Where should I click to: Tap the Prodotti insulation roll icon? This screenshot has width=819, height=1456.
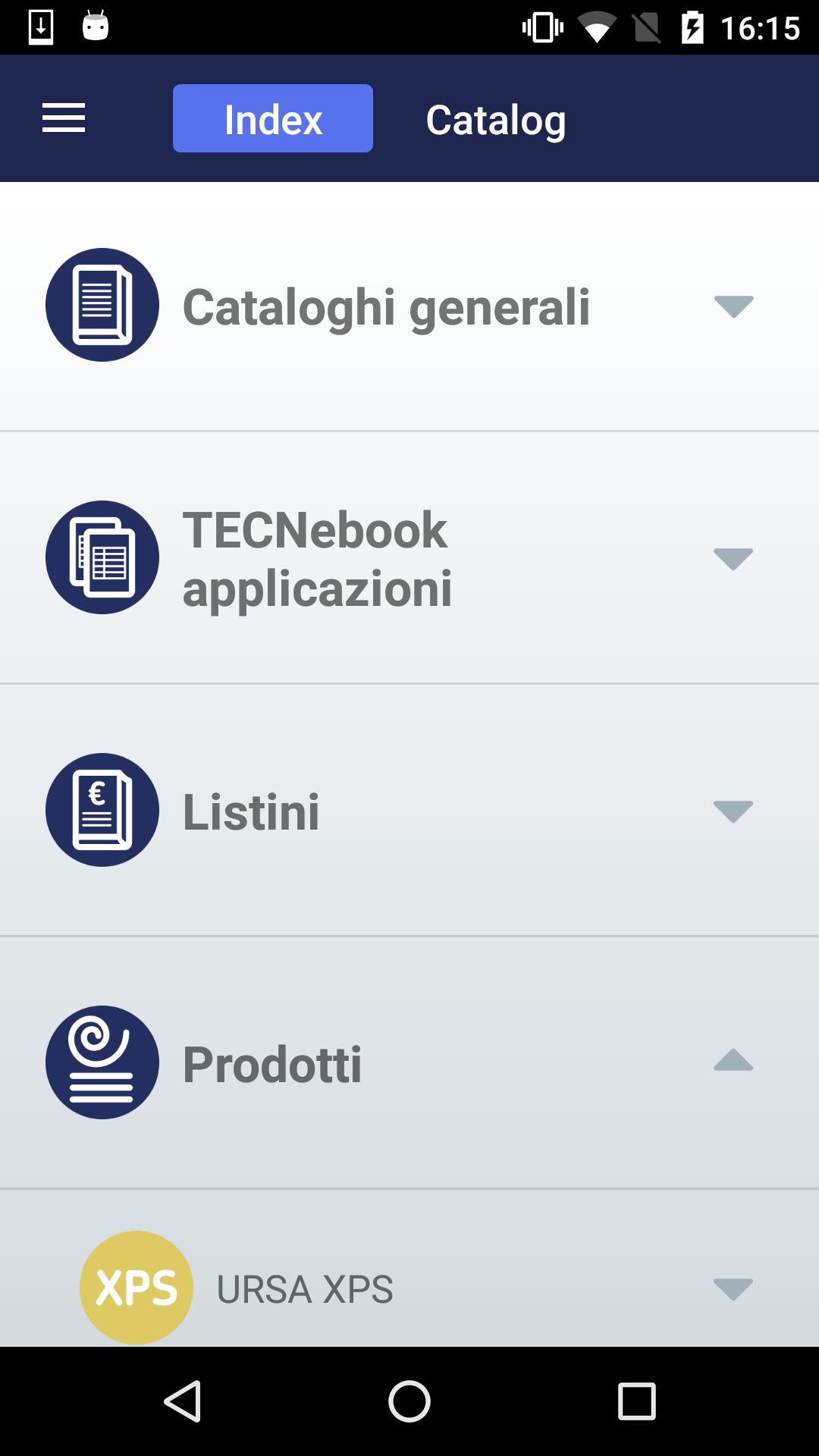pos(102,1062)
